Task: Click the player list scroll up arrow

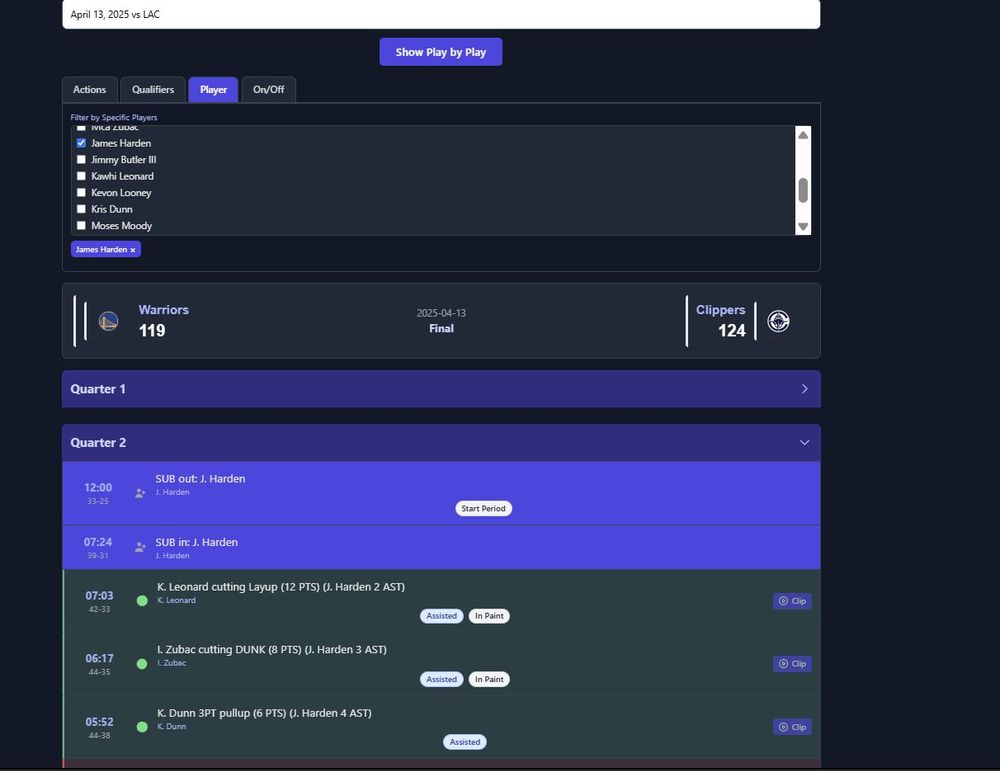Action: coord(804,135)
